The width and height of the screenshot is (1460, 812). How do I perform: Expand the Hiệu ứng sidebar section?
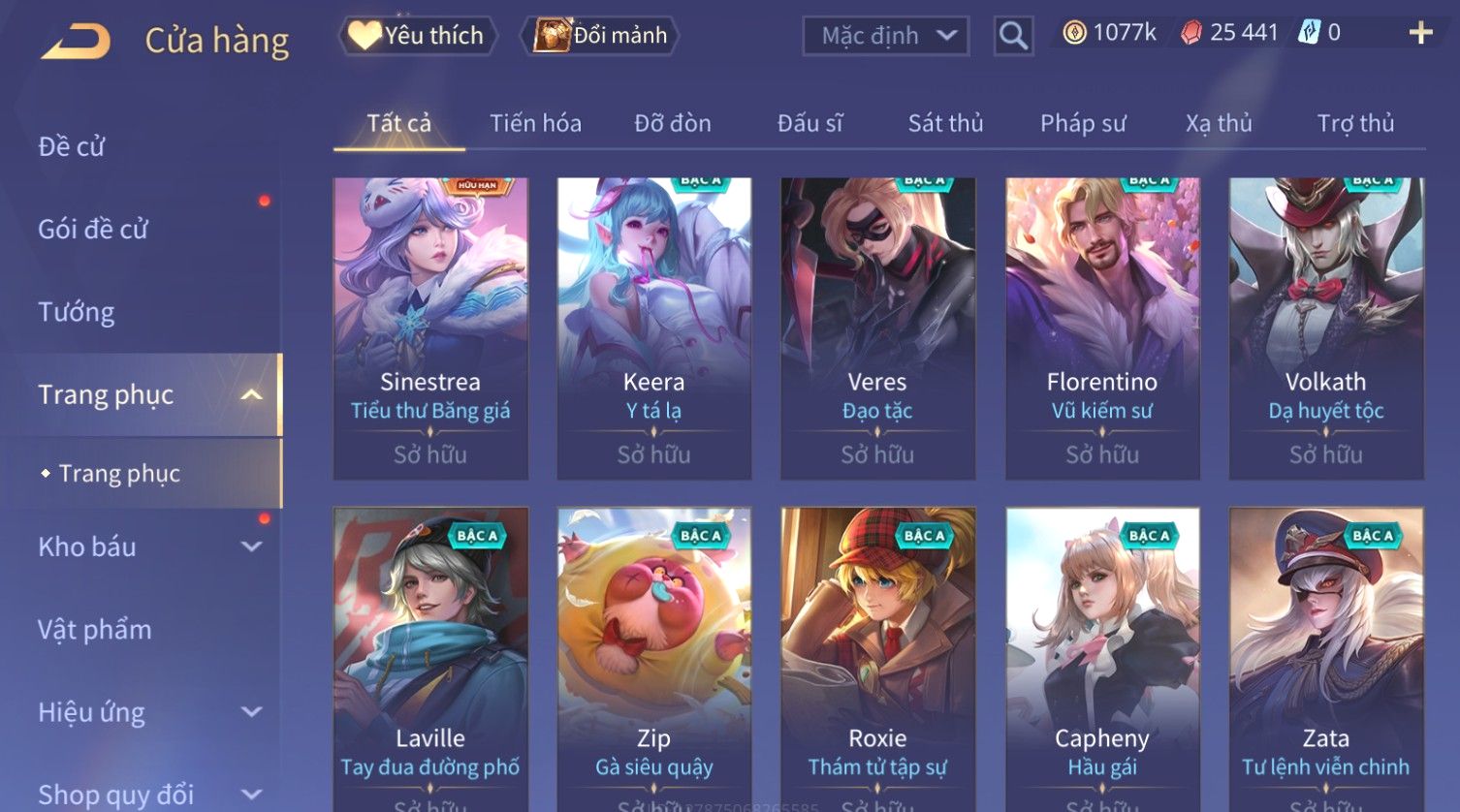point(251,712)
